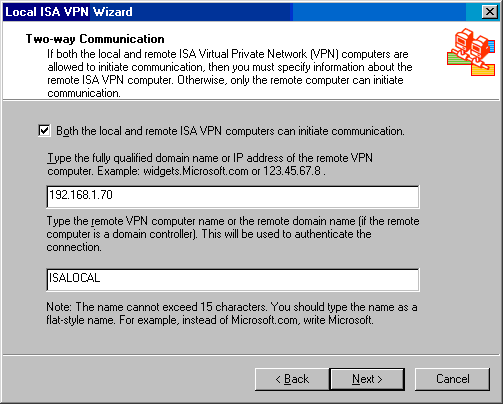
Task: Click the 'Both the local and remote ISA VPN computers' label
Action: [x=230, y=131]
